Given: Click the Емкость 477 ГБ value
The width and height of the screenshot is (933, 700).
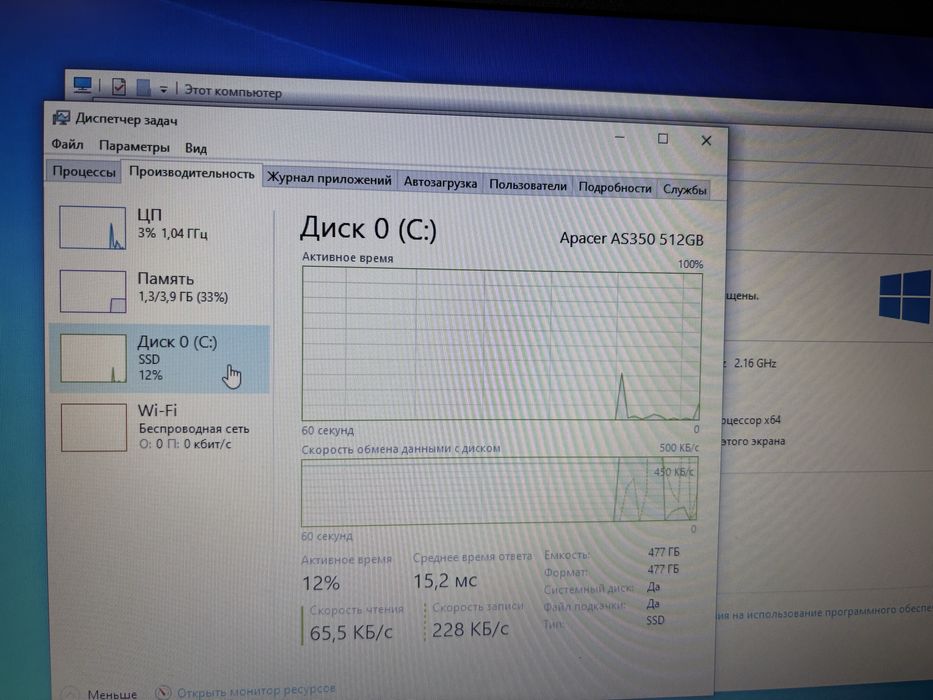Looking at the screenshot, I should coord(663,552).
